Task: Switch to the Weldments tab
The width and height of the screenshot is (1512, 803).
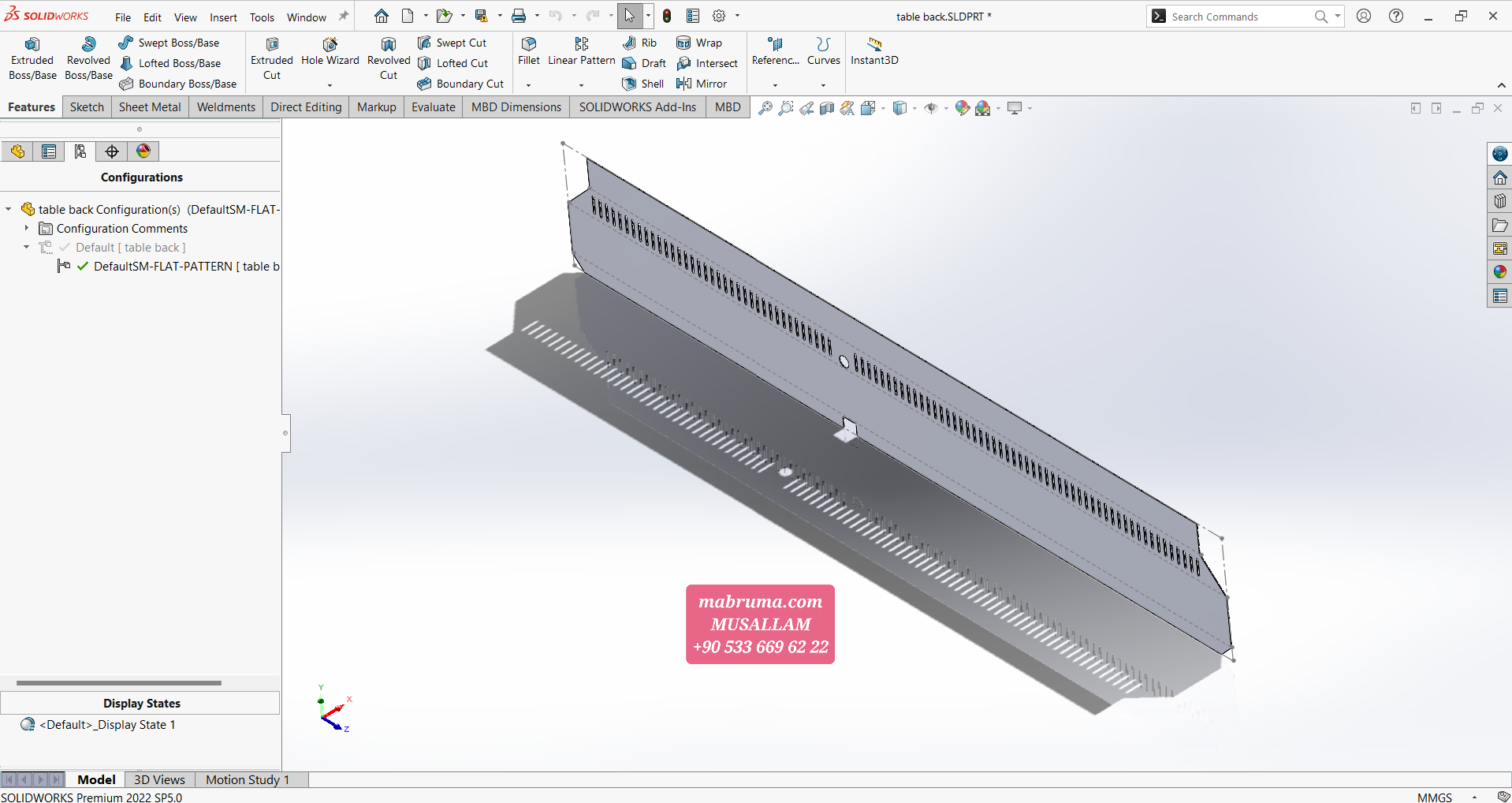Action: (226, 107)
